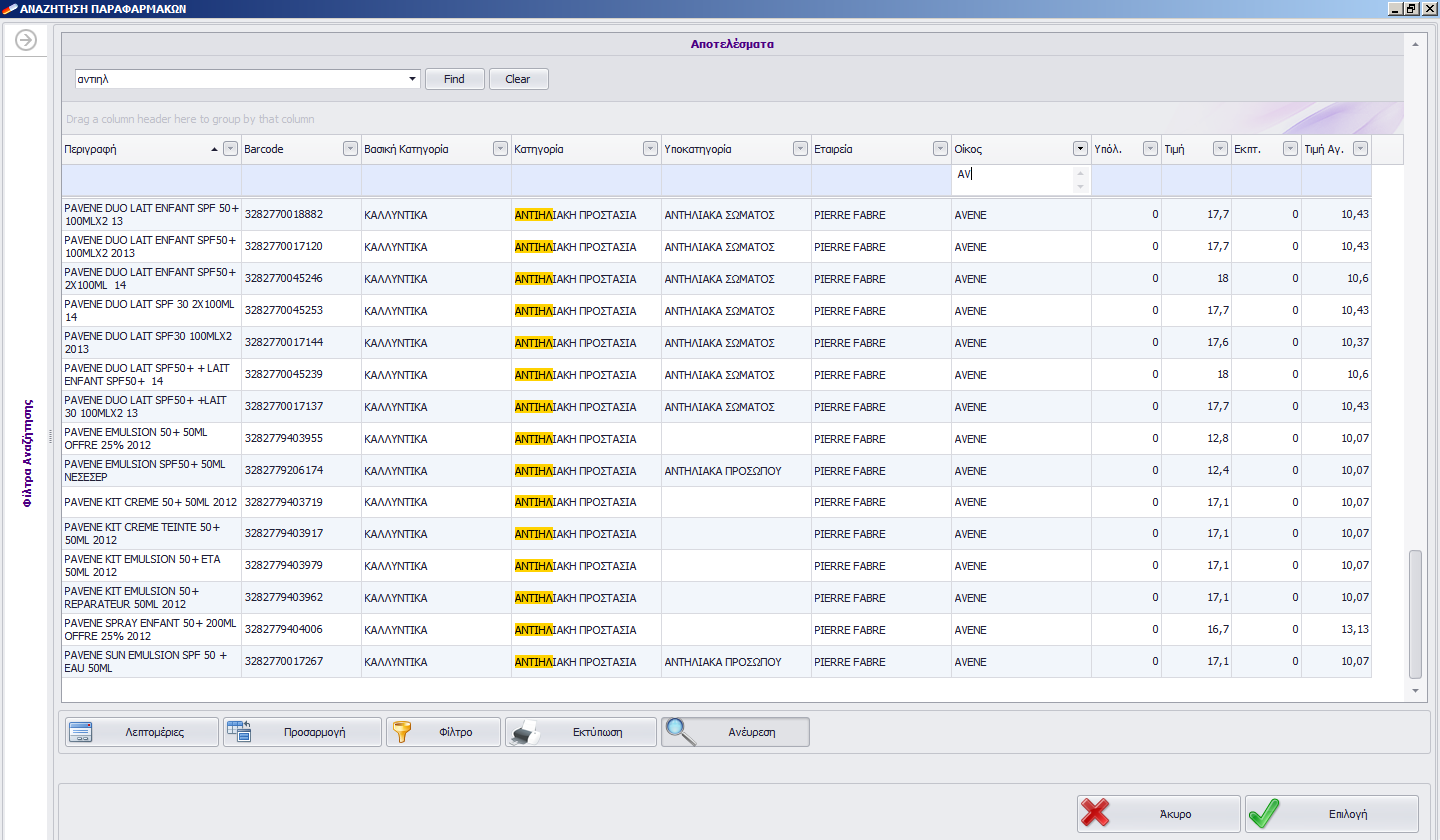Open Προσαρμογή customization button
The image size is (1440, 840).
tap(302, 732)
